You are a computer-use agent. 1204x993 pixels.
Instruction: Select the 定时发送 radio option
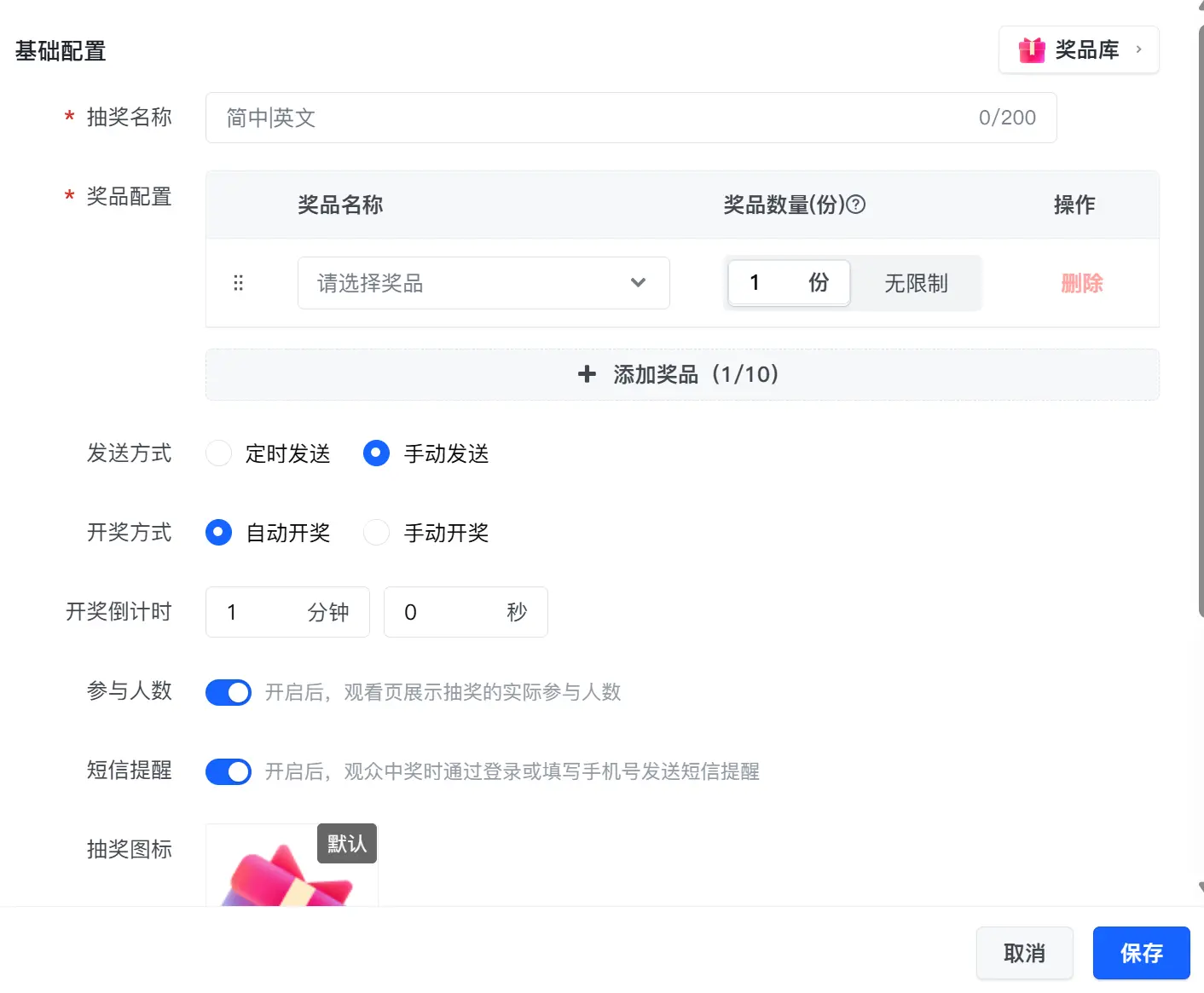(219, 453)
